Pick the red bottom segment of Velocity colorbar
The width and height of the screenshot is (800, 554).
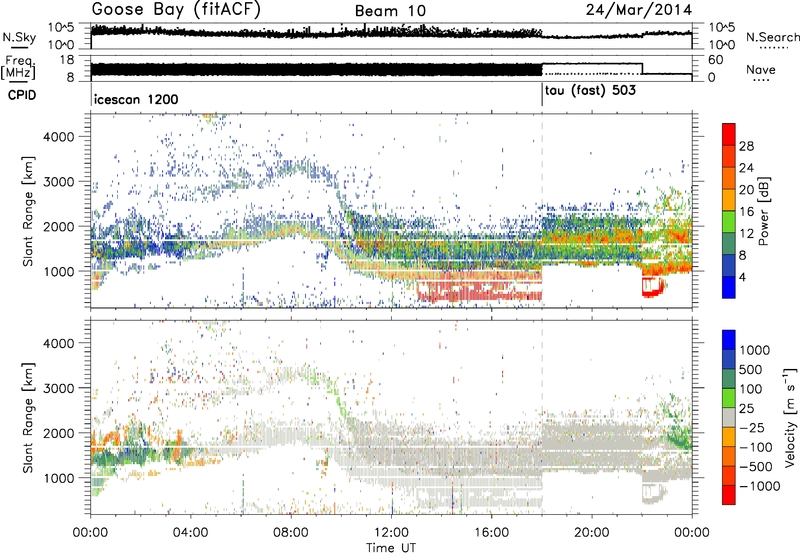pyautogui.click(x=729, y=495)
